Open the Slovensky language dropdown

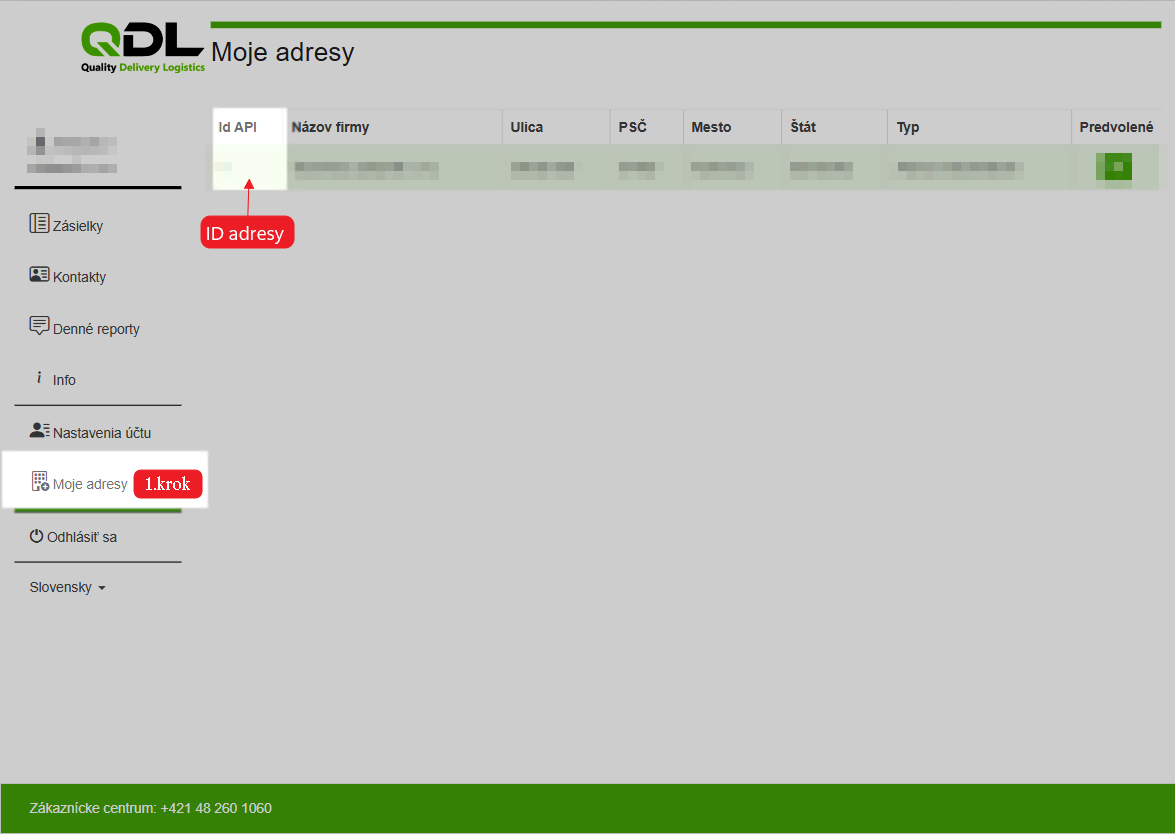click(x=67, y=588)
